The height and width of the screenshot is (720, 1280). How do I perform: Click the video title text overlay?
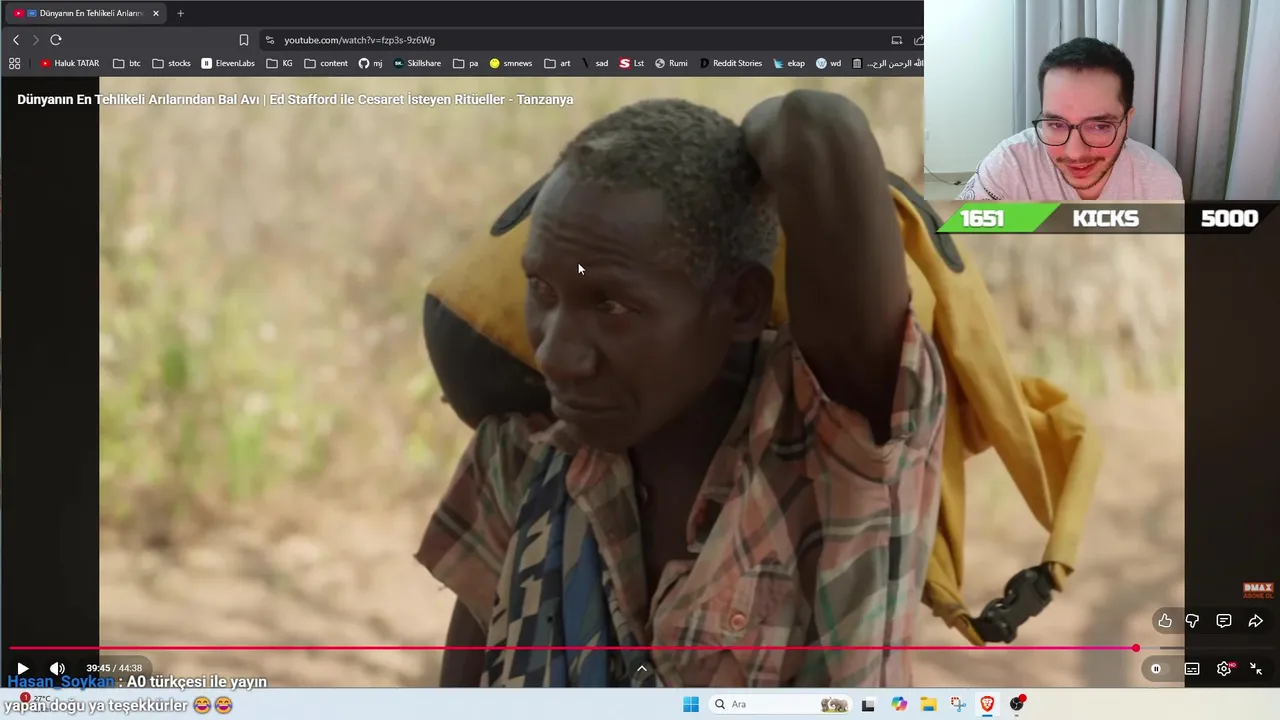click(x=295, y=100)
